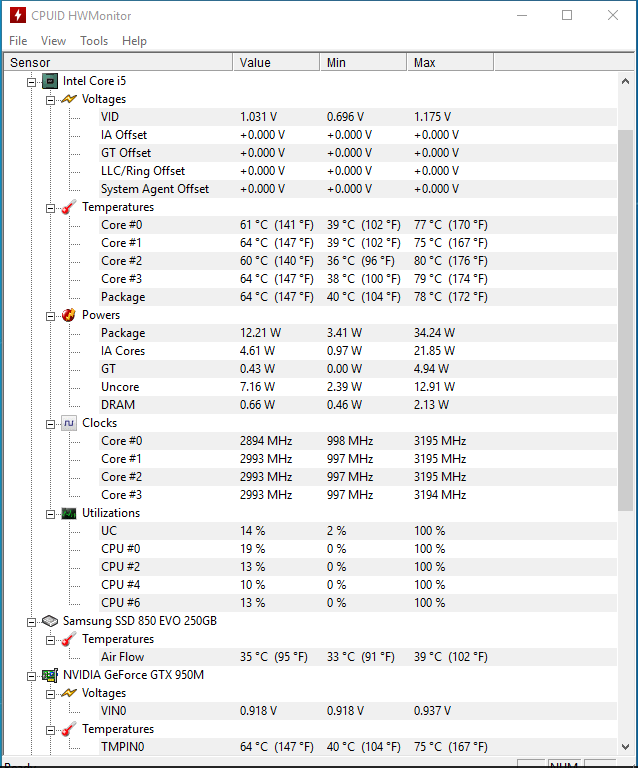This screenshot has width=638, height=768.
Task: Collapse the NVIDIA Voltages group
Action: (x=50, y=694)
